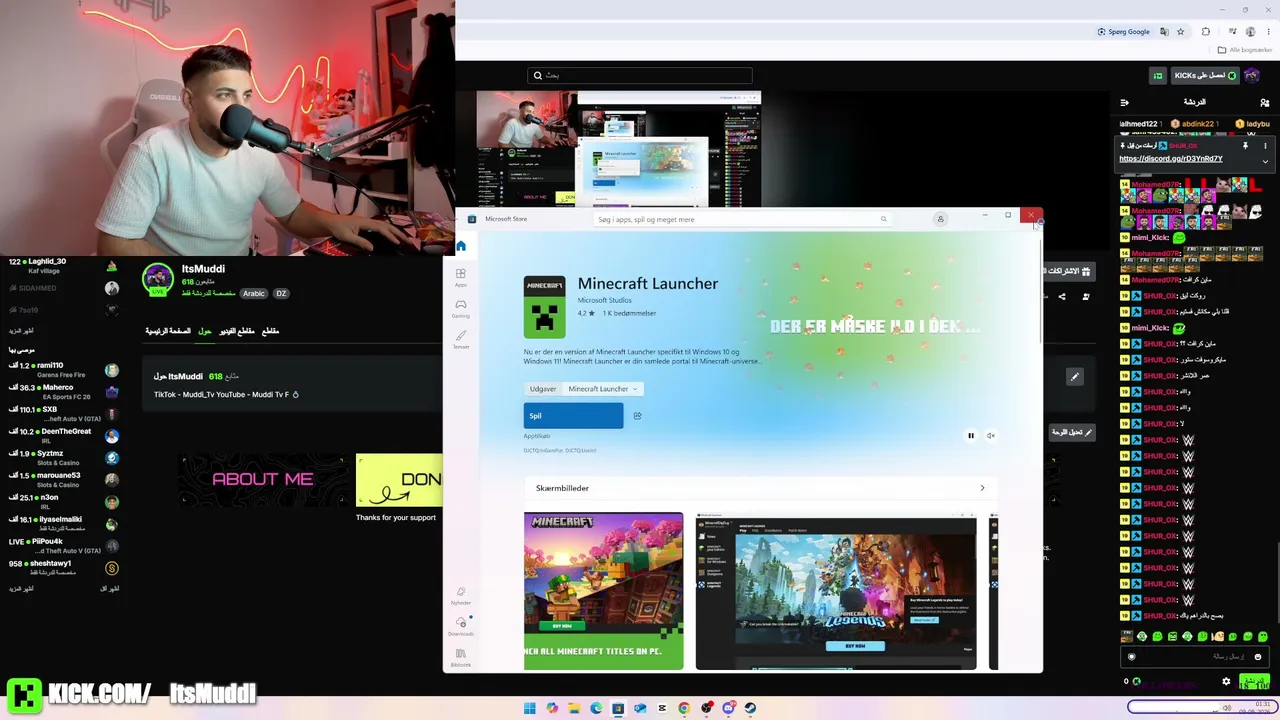Viewport: 1280px width, 720px height.
Task: Open the Microsoft Store account profile icon
Action: (x=940, y=219)
